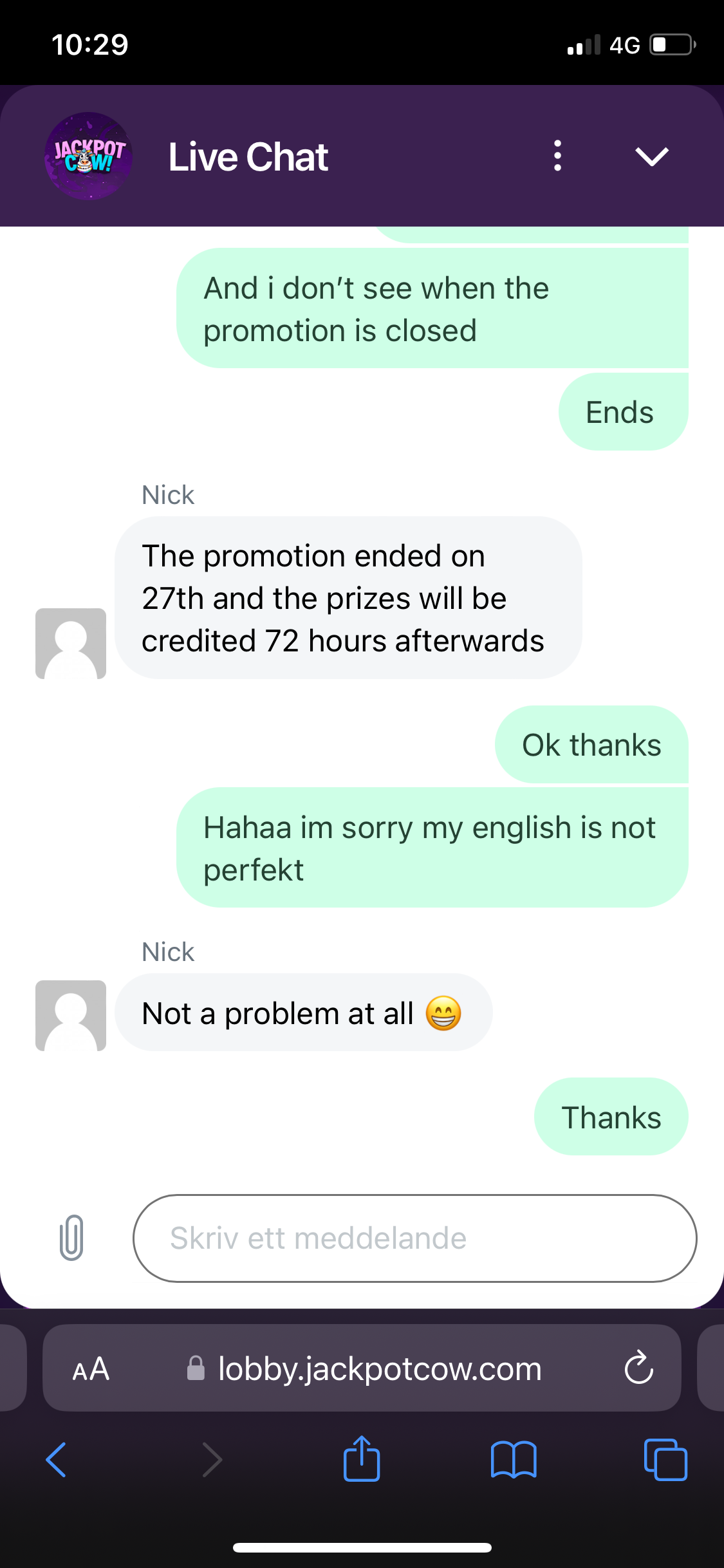
Task: Select the 'The promotion ended on 27th' message
Action: tap(348, 598)
